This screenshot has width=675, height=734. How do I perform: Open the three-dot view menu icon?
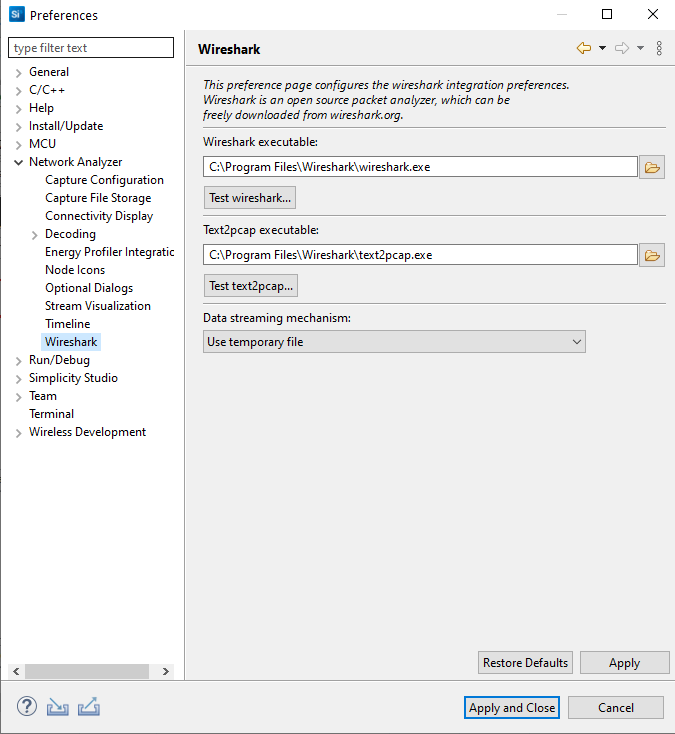(x=659, y=48)
